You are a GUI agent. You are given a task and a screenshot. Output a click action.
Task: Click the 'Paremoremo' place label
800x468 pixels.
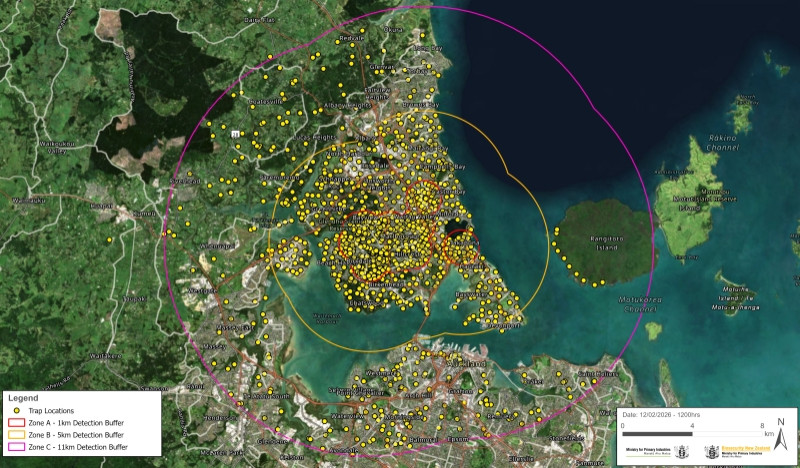coord(279,178)
